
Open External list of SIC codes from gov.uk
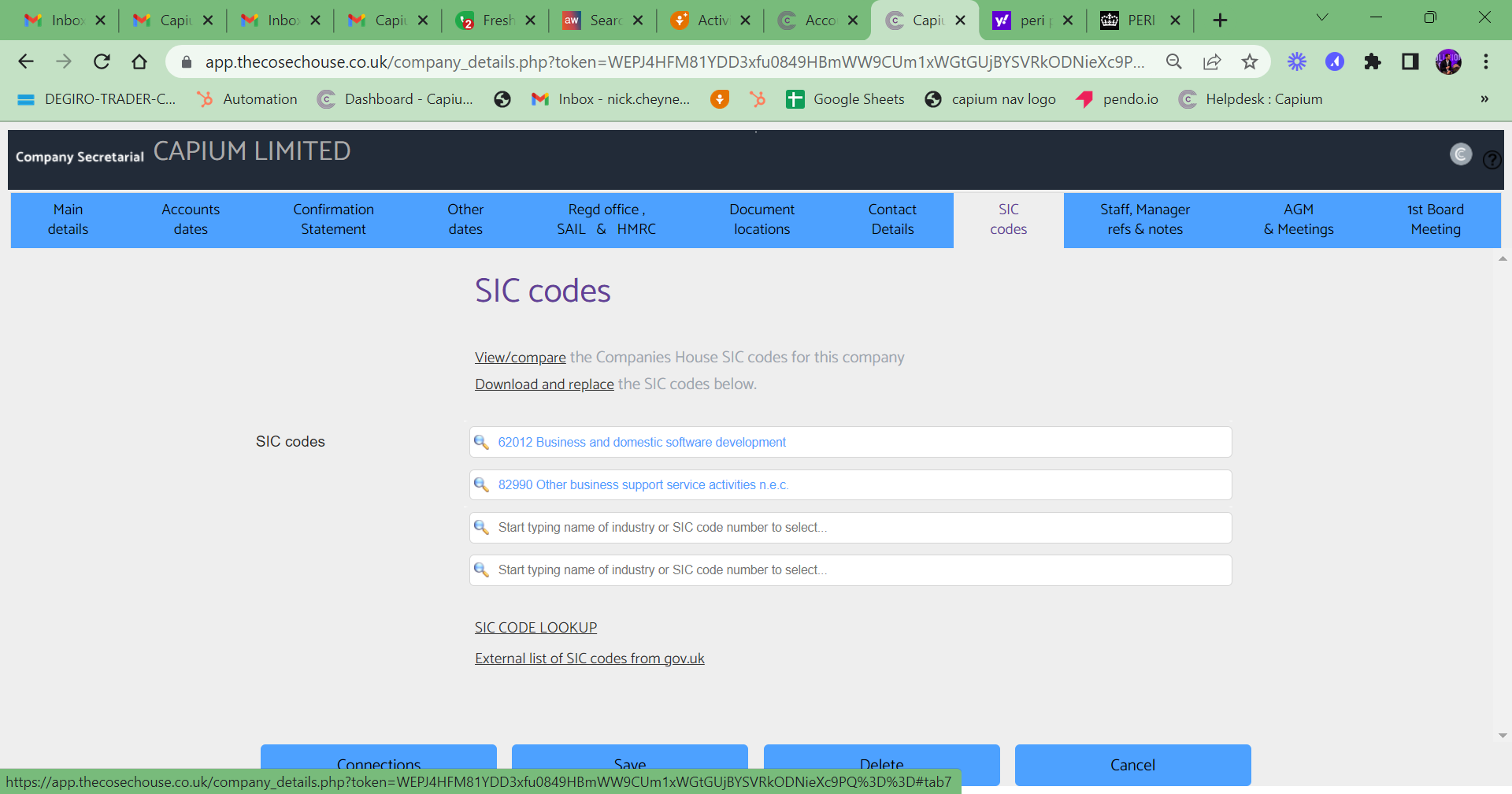coord(590,659)
